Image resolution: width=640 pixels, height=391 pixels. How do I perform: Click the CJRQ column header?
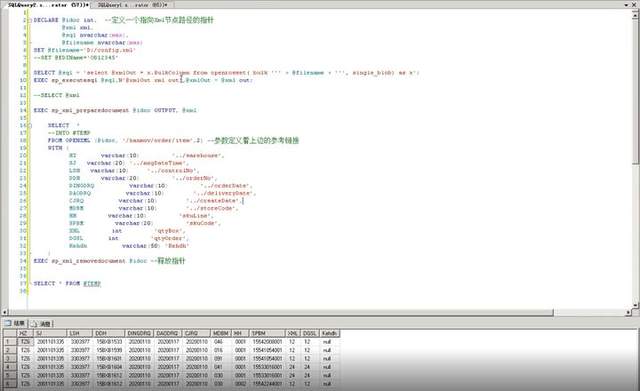[x=197, y=333]
